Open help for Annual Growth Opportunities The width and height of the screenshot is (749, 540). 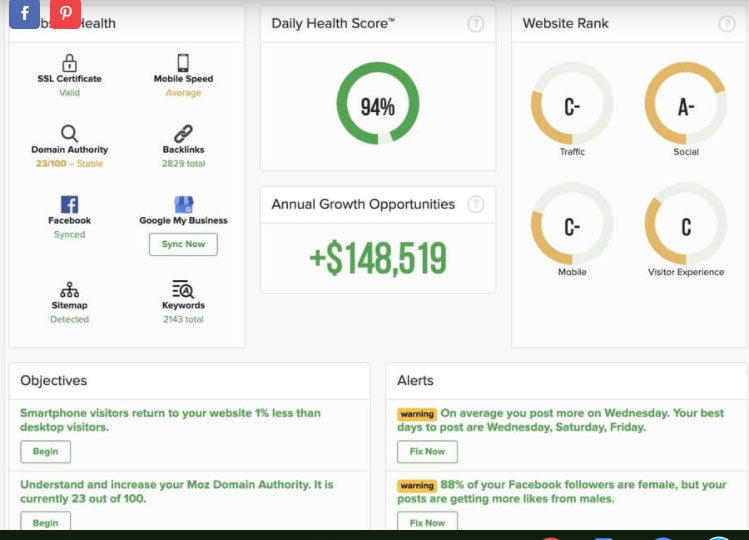coord(476,204)
